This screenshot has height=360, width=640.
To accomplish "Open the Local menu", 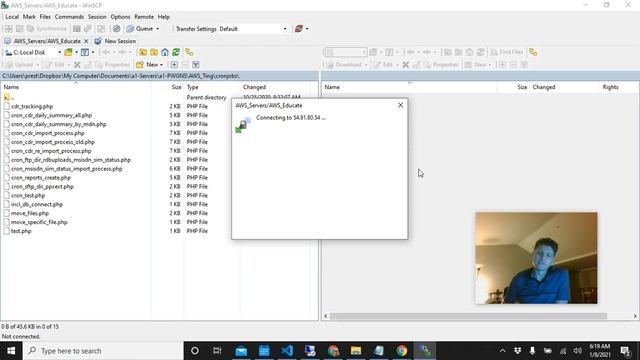I will coord(12,17).
